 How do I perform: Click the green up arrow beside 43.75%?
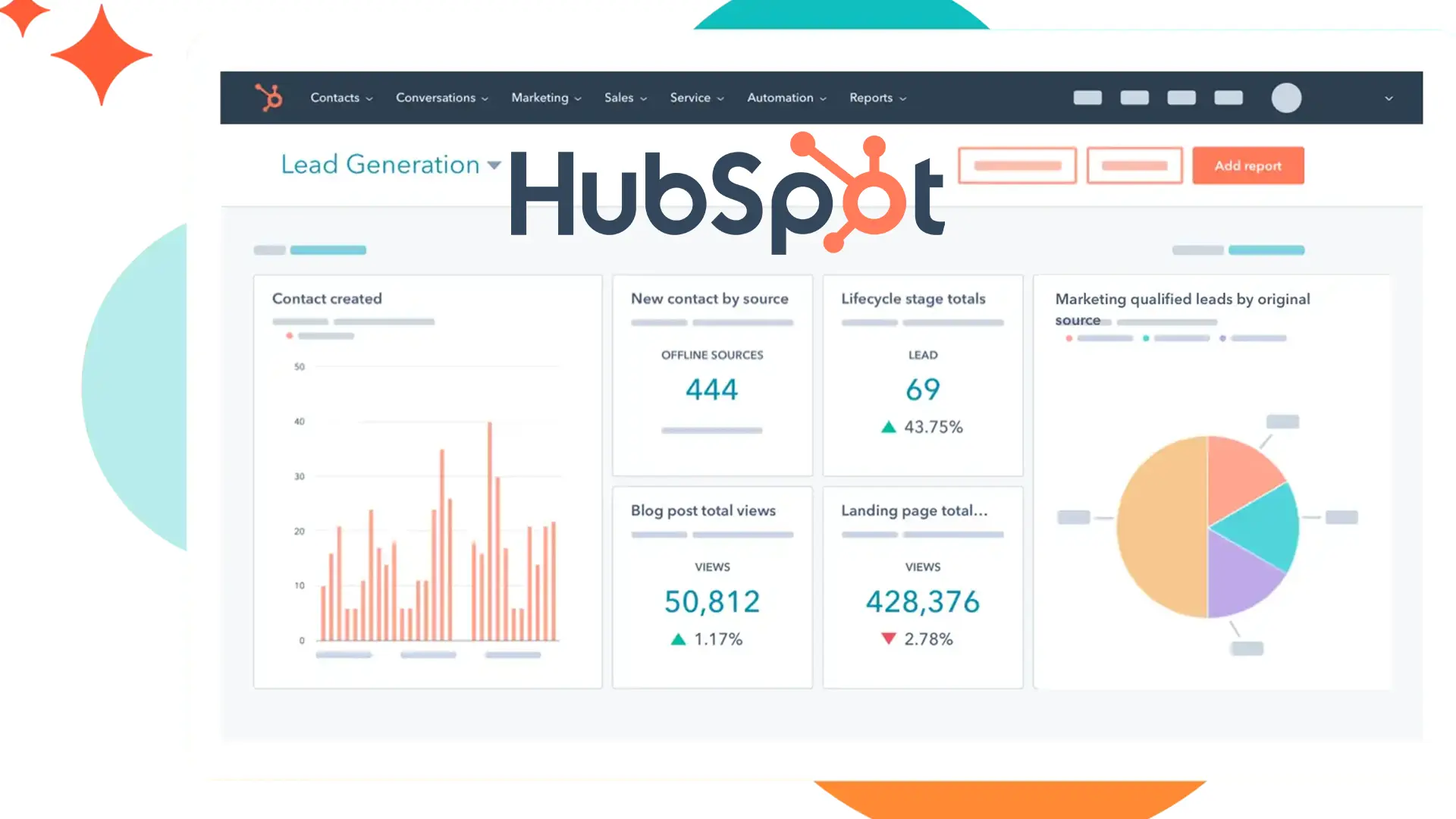coord(889,427)
